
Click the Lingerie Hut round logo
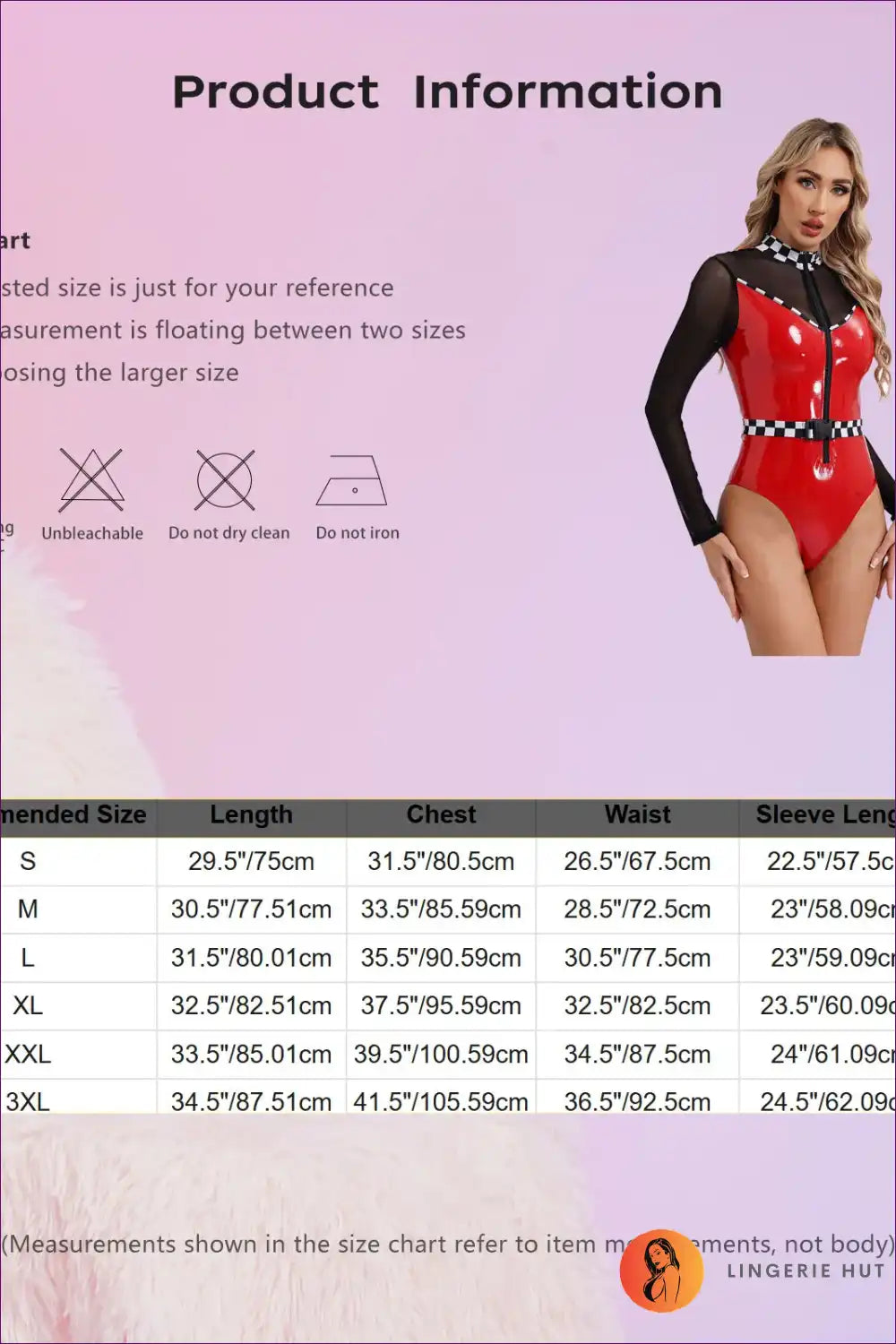point(661,1270)
